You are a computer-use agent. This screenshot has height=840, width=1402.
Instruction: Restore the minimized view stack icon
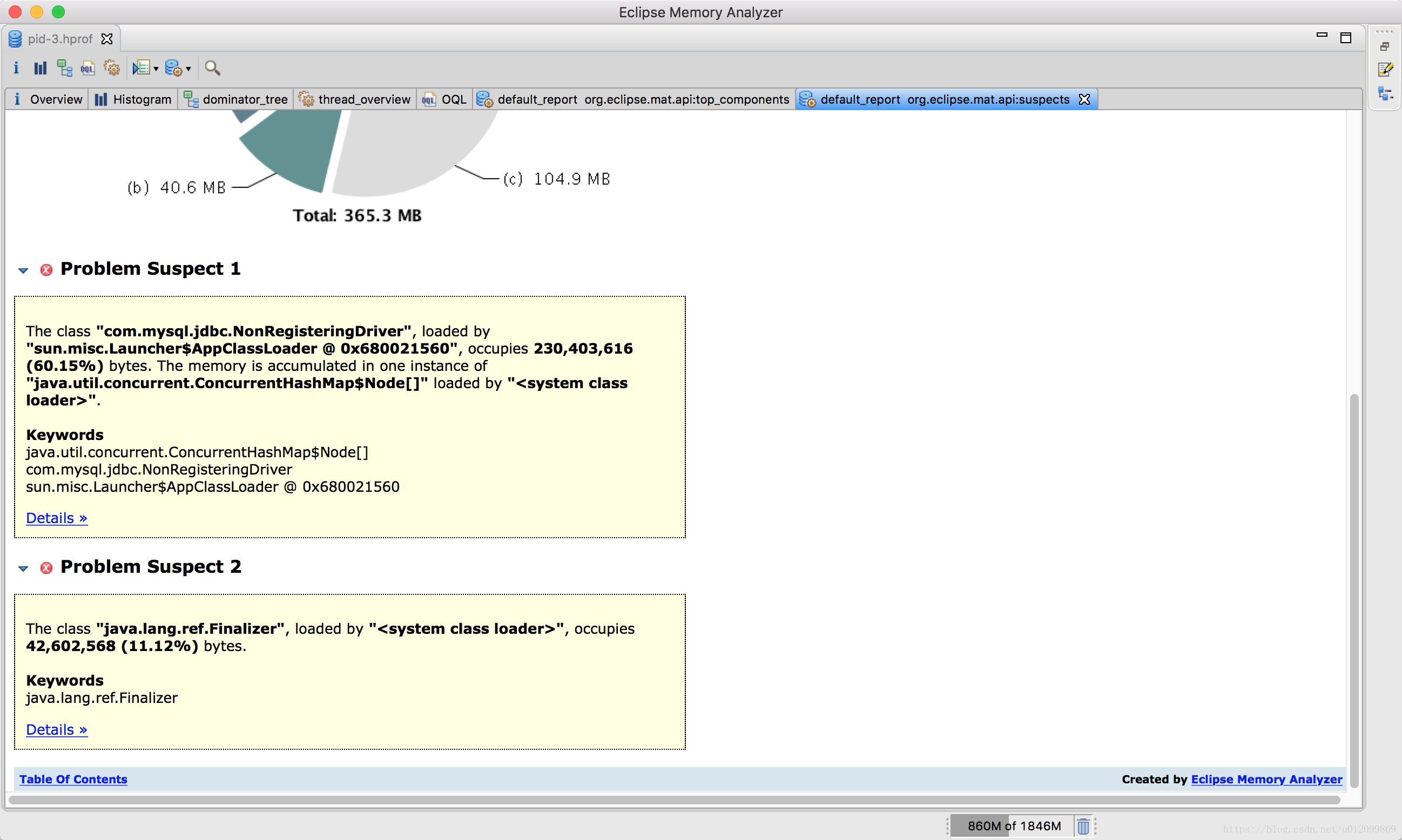(x=1384, y=46)
